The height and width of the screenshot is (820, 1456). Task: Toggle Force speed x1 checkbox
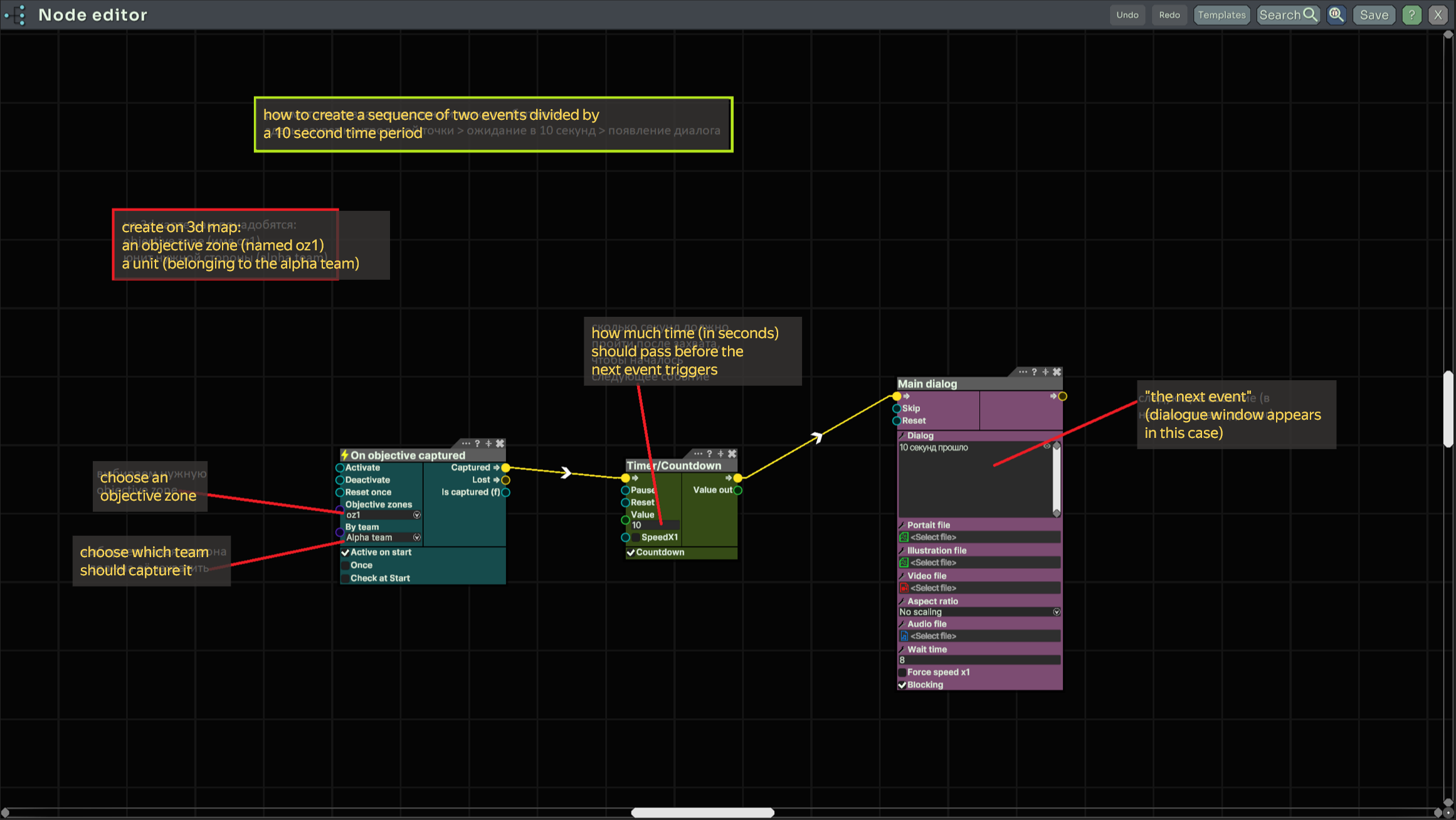pos(902,672)
